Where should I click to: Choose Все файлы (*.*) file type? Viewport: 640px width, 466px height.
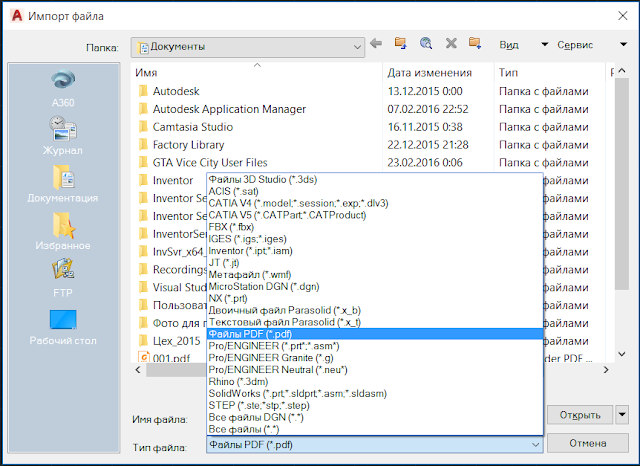point(375,429)
